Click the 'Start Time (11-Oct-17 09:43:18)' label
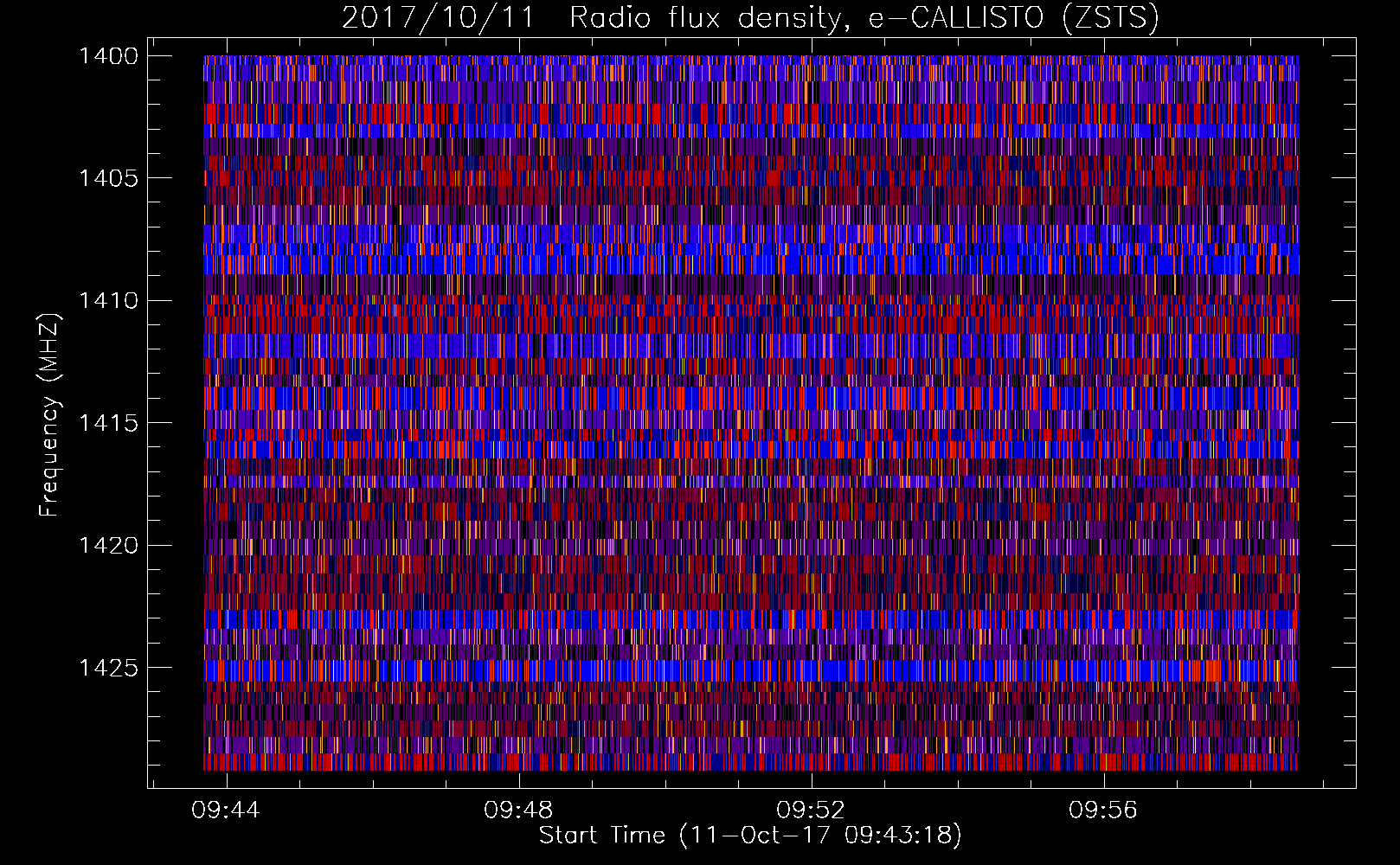Screen dimensions: 1400x865 click(750, 836)
